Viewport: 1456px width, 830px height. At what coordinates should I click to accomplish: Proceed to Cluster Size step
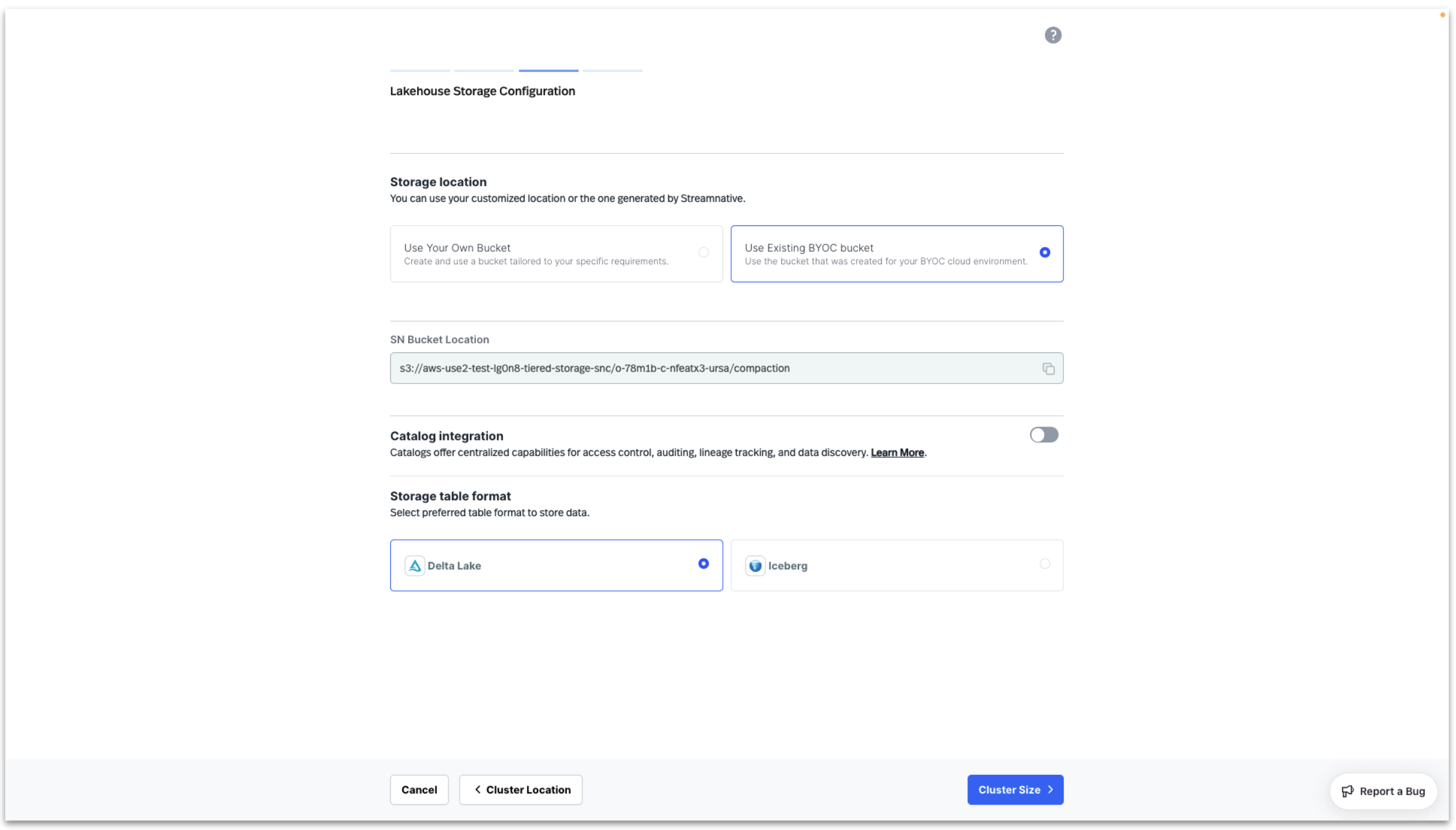[x=1015, y=789]
